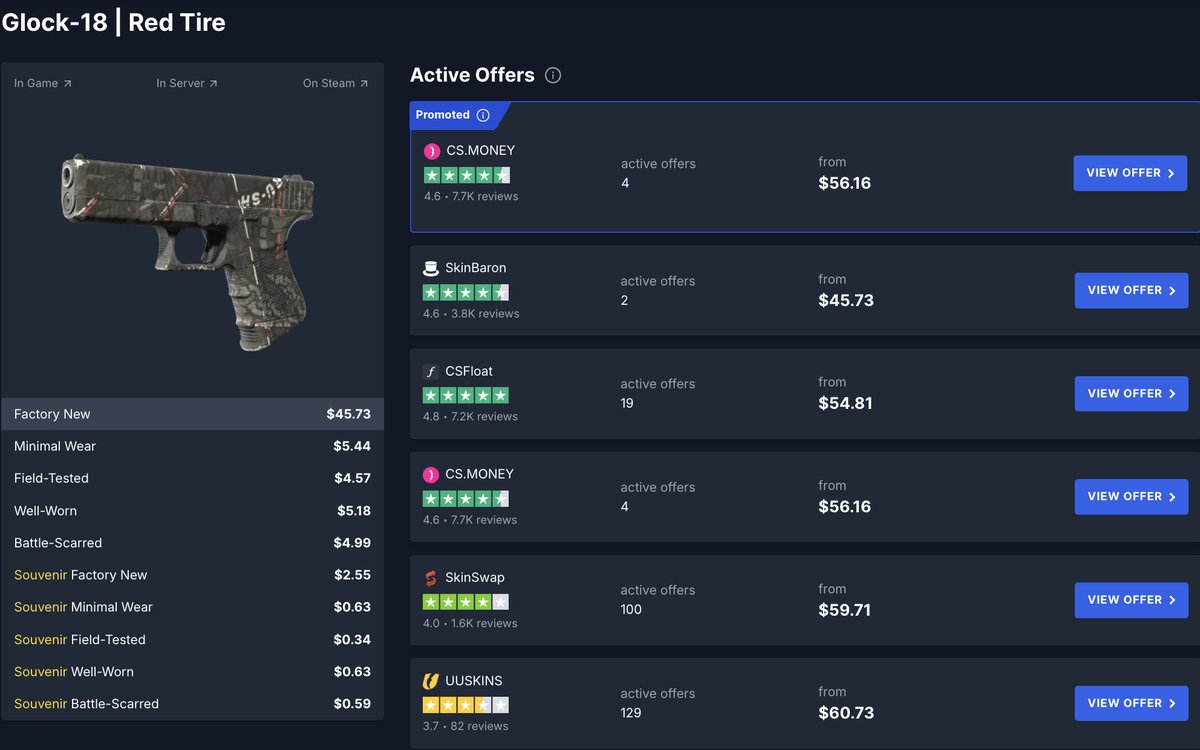1200x750 pixels.
Task: Select the Well-Worn row
Action: [x=192, y=511]
